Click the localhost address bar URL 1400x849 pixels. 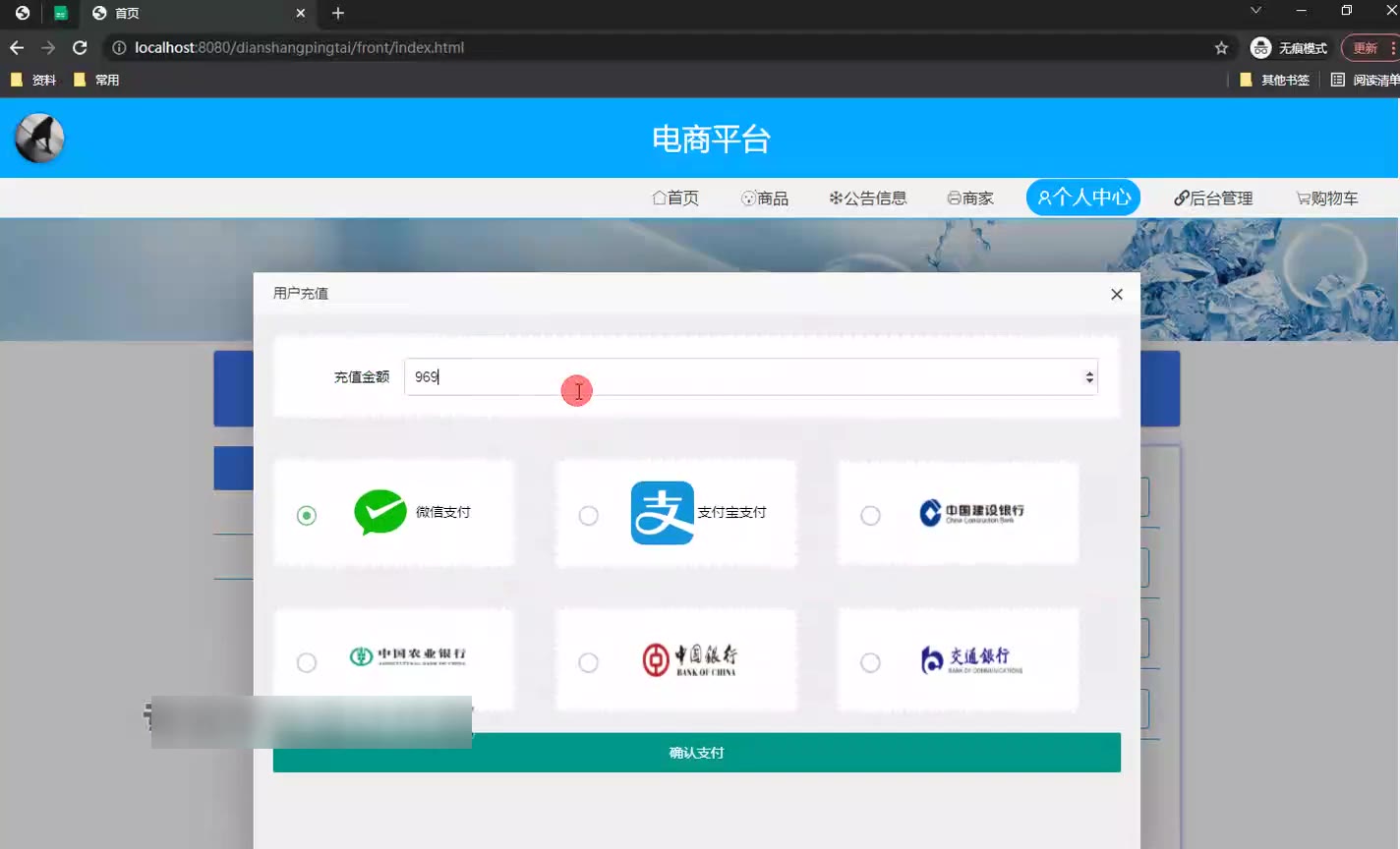click(299, 47)
